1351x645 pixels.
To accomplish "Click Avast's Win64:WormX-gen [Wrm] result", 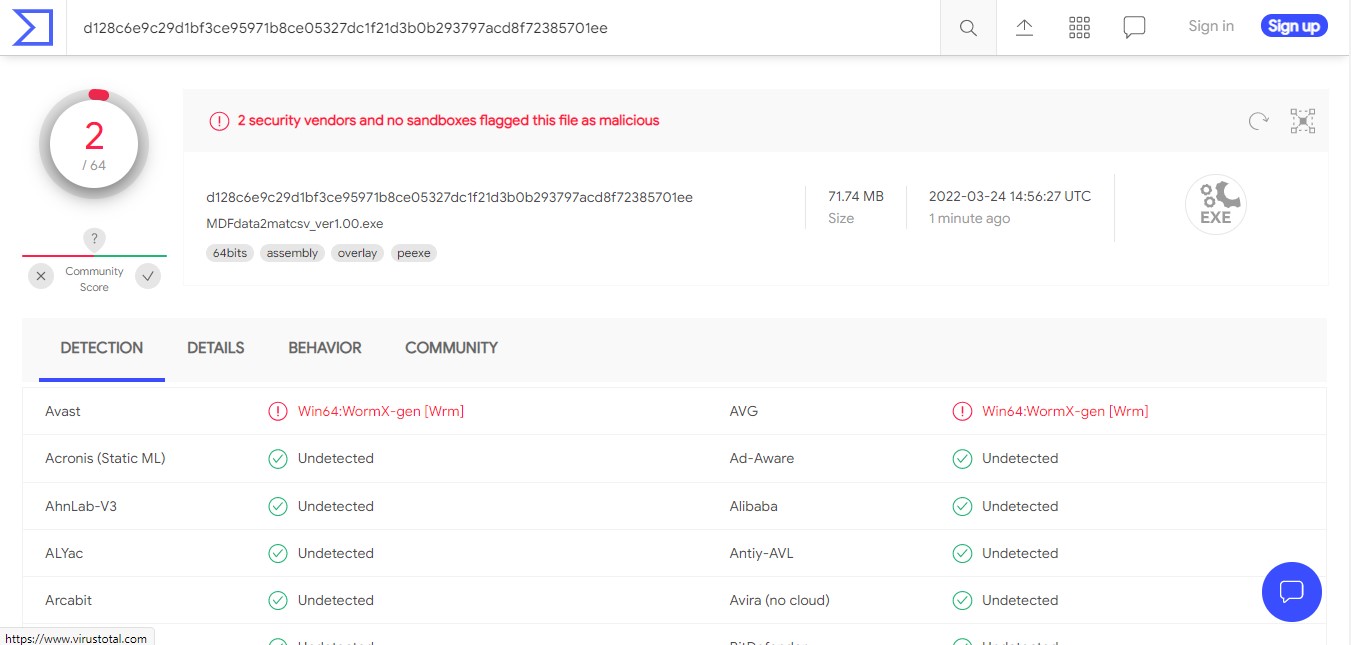I will click(x=381, y=411).
